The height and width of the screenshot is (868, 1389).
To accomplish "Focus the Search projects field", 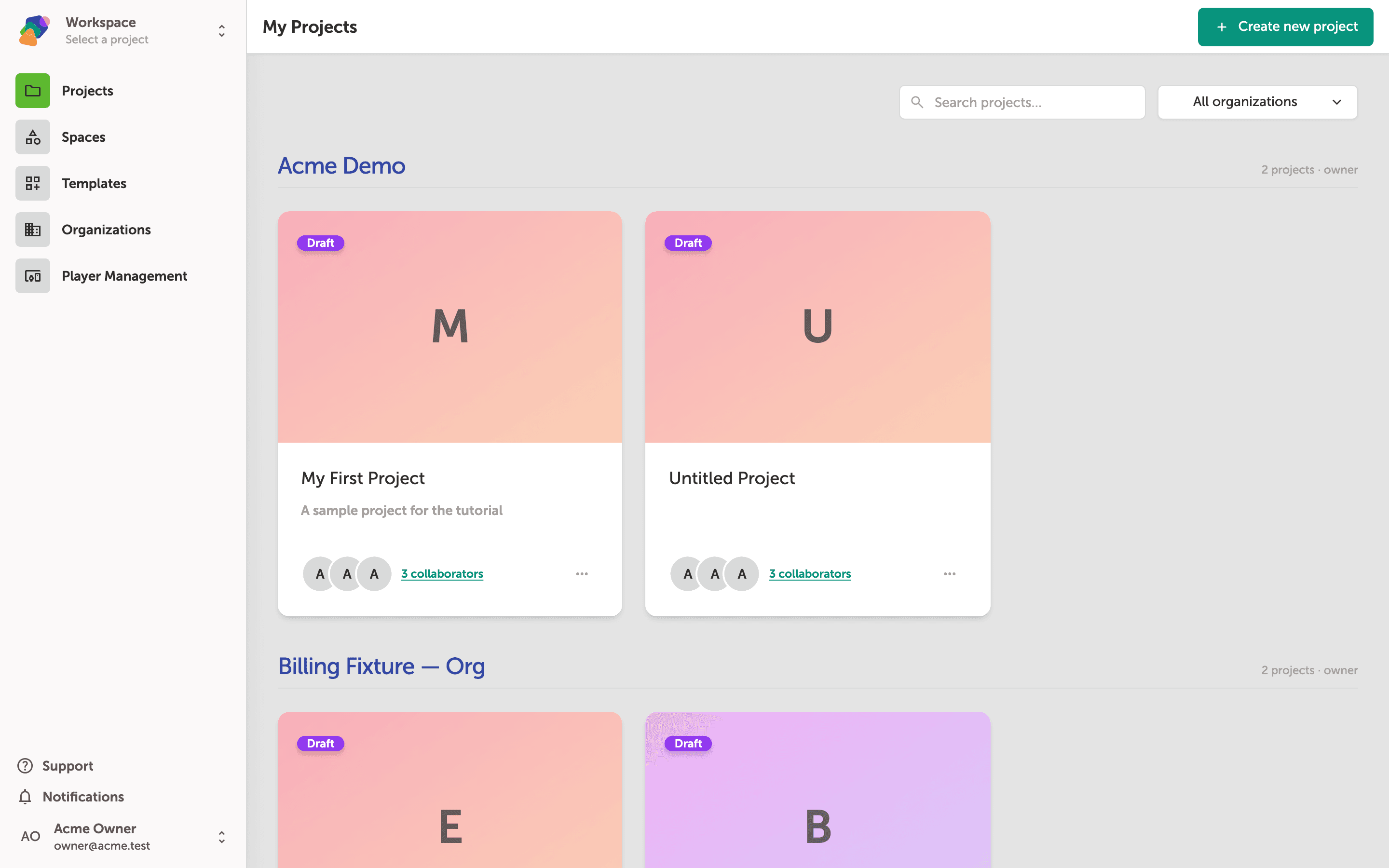I will 1022,102.
